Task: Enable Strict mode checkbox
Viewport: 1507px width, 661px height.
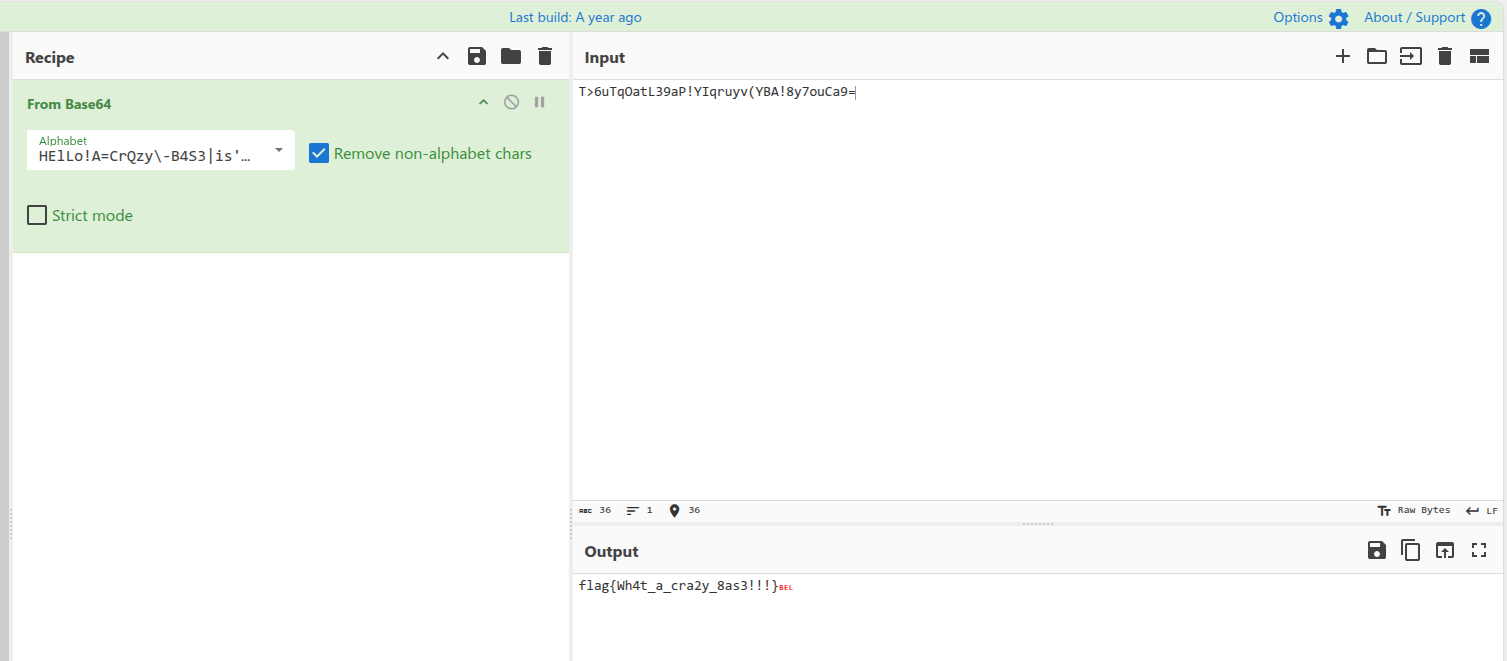Action: pyautogui.click(x=37, y=215)
